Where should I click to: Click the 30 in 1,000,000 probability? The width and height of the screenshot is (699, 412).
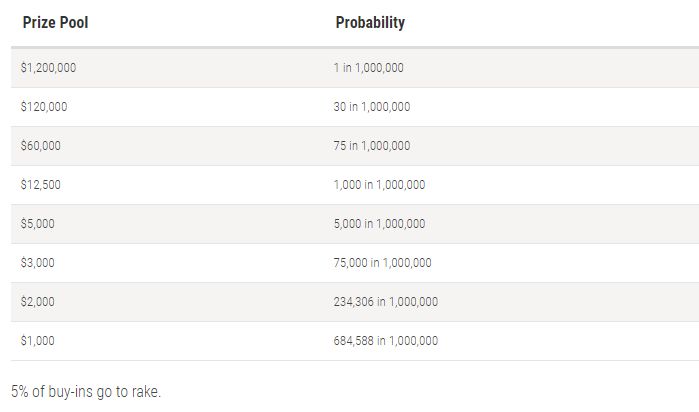(372, 107)
